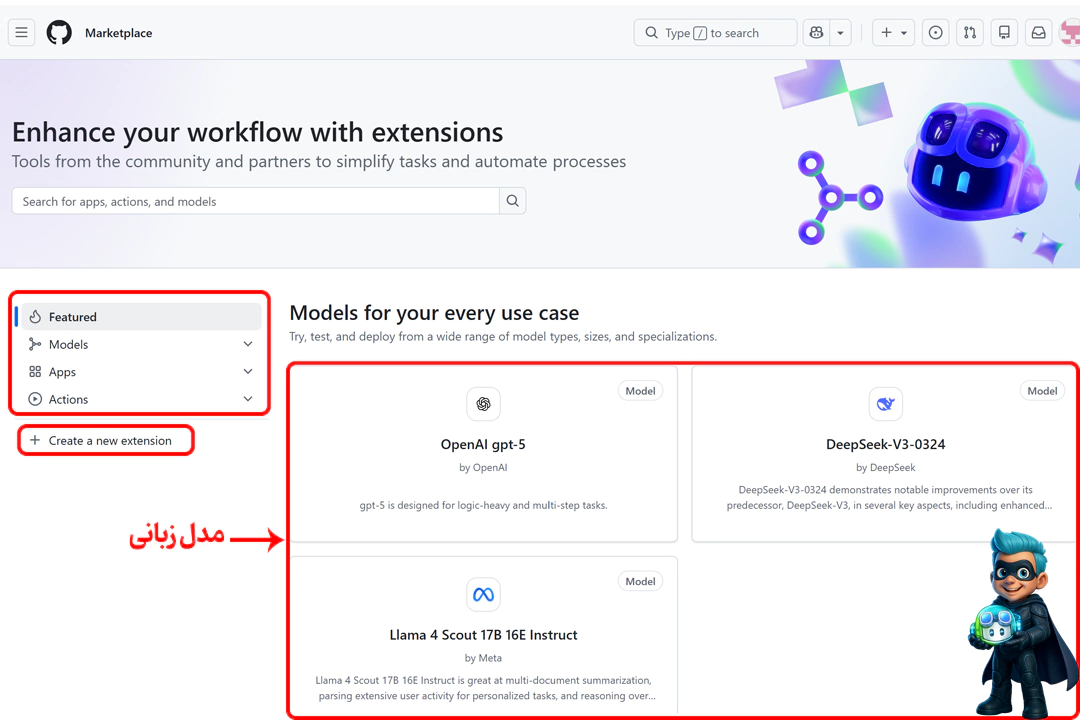
Task: Open the DeepSeek-V3-0324 model card
Action: pos(885,444)
